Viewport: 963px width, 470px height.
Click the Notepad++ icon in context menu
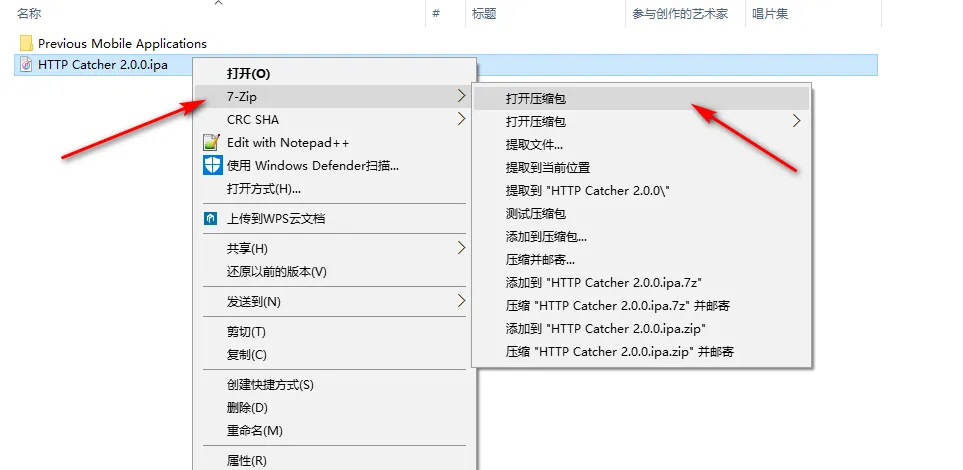click(212, 143)
